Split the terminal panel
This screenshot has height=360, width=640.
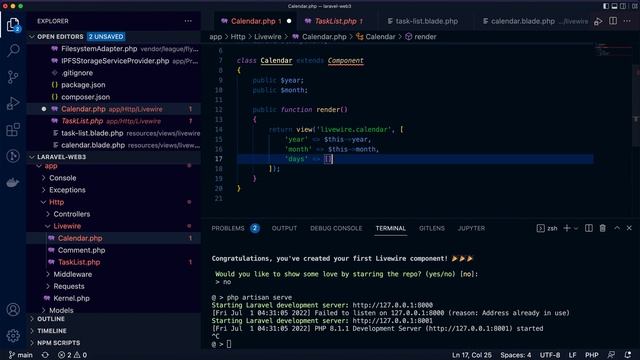(589, 228)
